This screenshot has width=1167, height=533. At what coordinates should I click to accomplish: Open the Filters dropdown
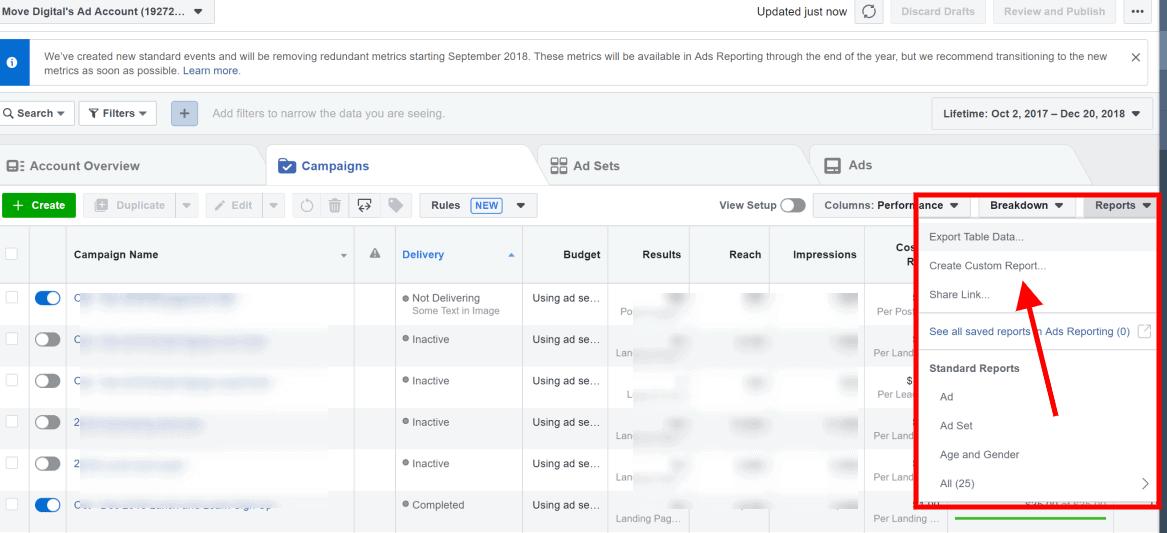pos(118,113)
